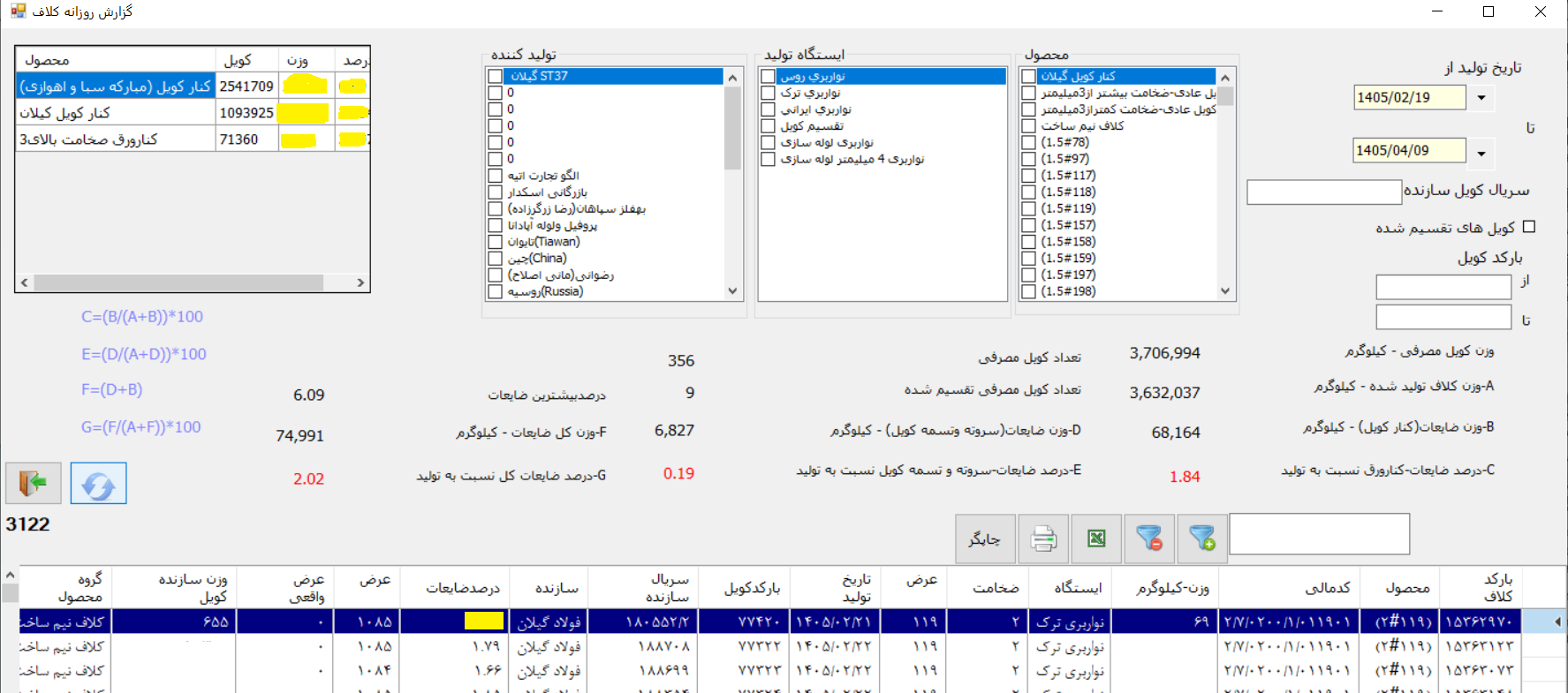Click waste percentage cell 1.66
Screen dimensions: 1568x693
[453, 671]
